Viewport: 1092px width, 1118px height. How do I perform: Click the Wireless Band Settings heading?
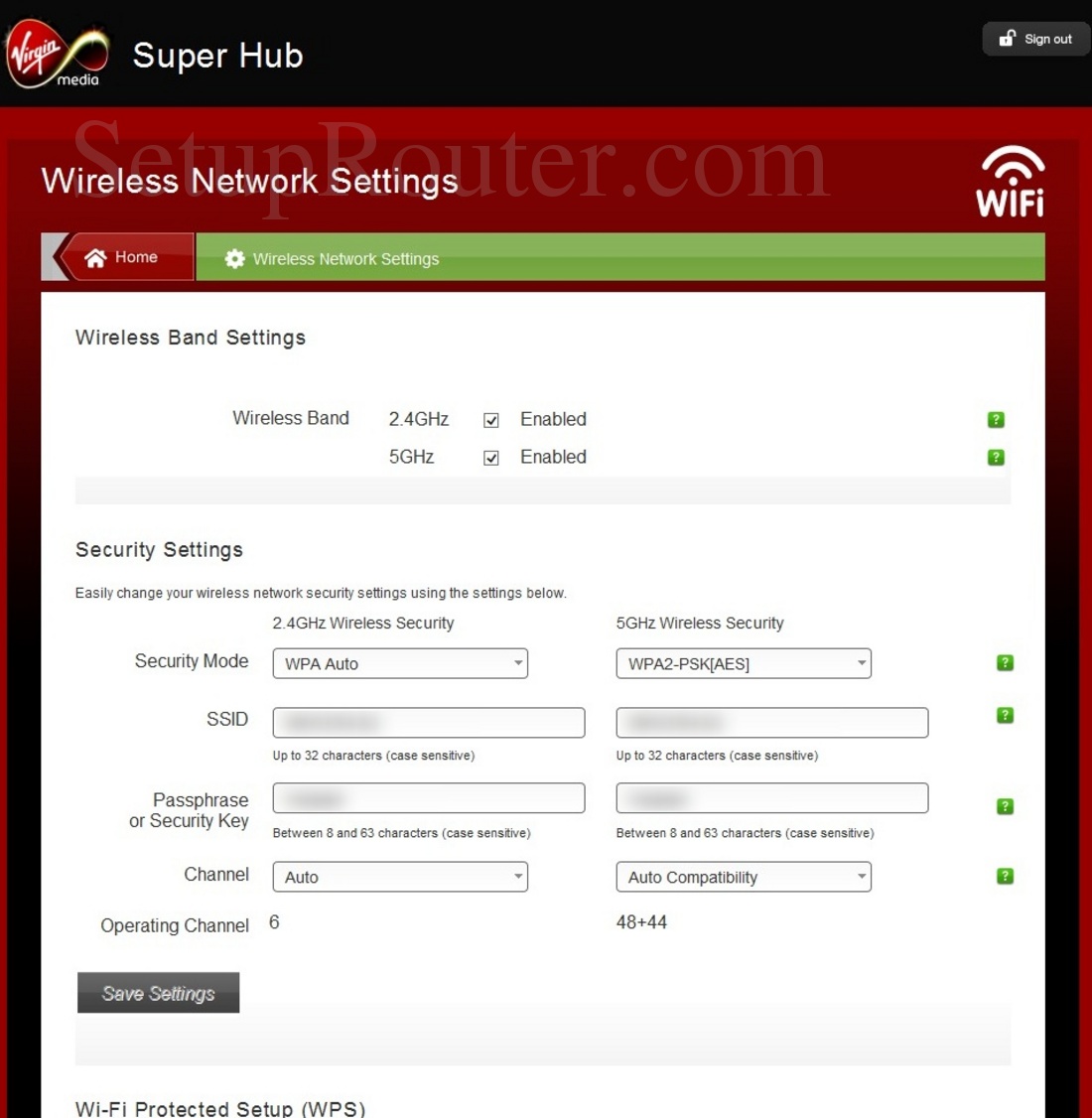pos(191,338)
